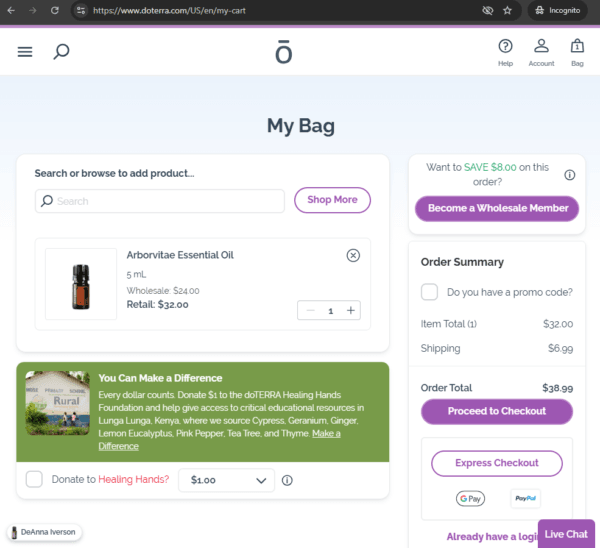The width and height of the screenshot is (600, 548).
Task: Open the Incognito profile indicator
Action: [558, 10]
